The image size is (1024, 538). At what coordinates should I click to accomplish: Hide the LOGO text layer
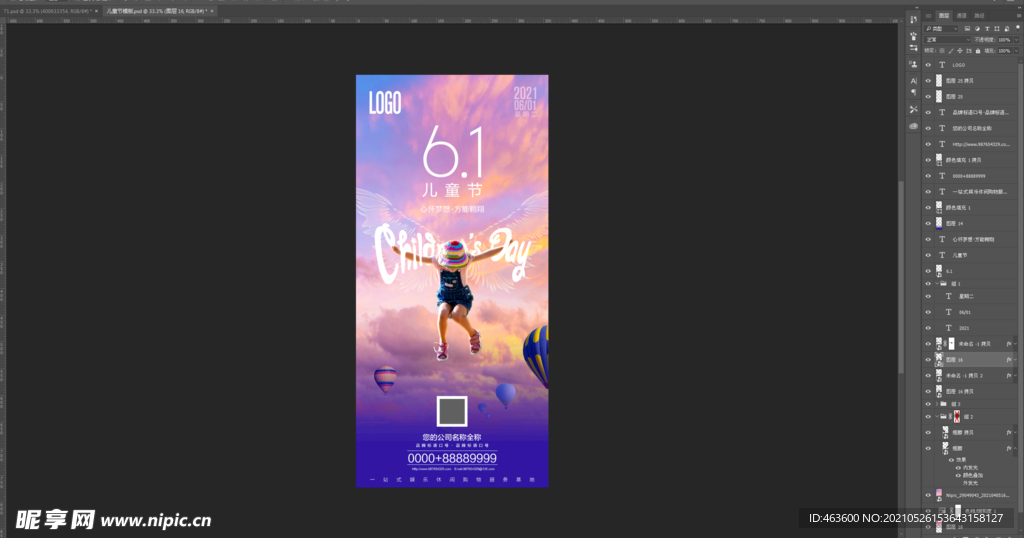[928, 65]
